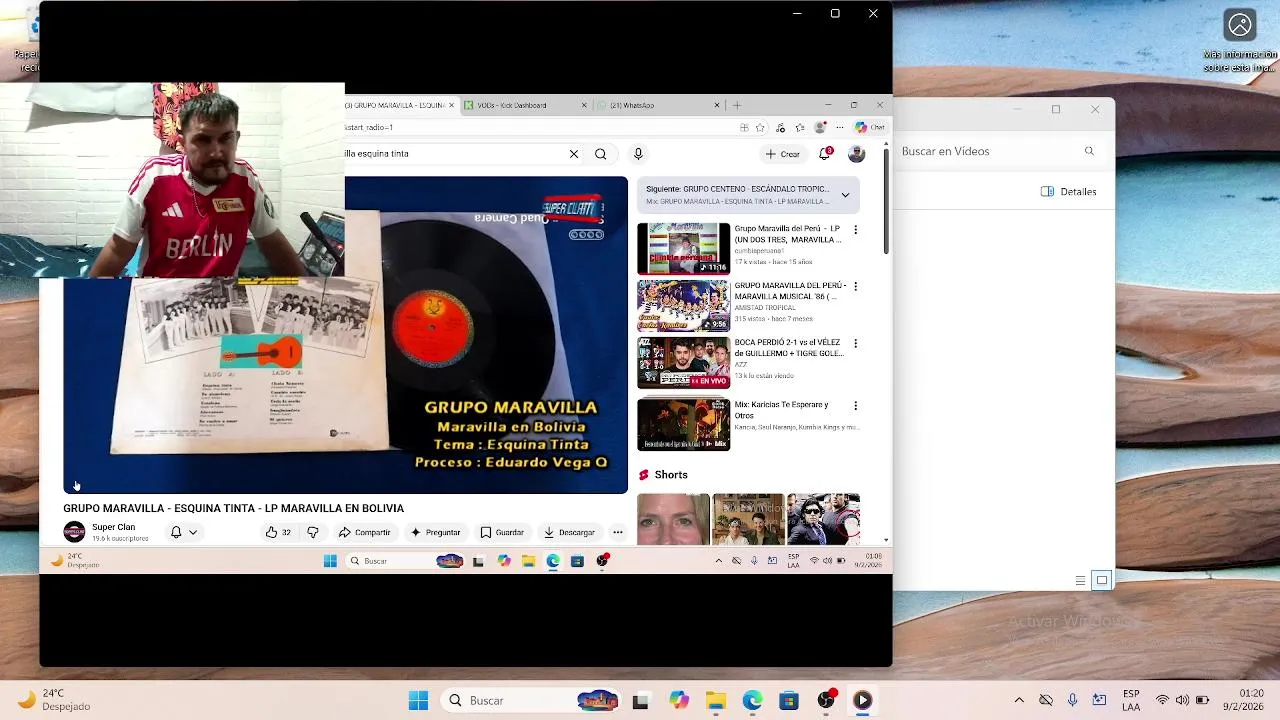Show hidden icons chevron in system tray

(x=1019, y=700)
